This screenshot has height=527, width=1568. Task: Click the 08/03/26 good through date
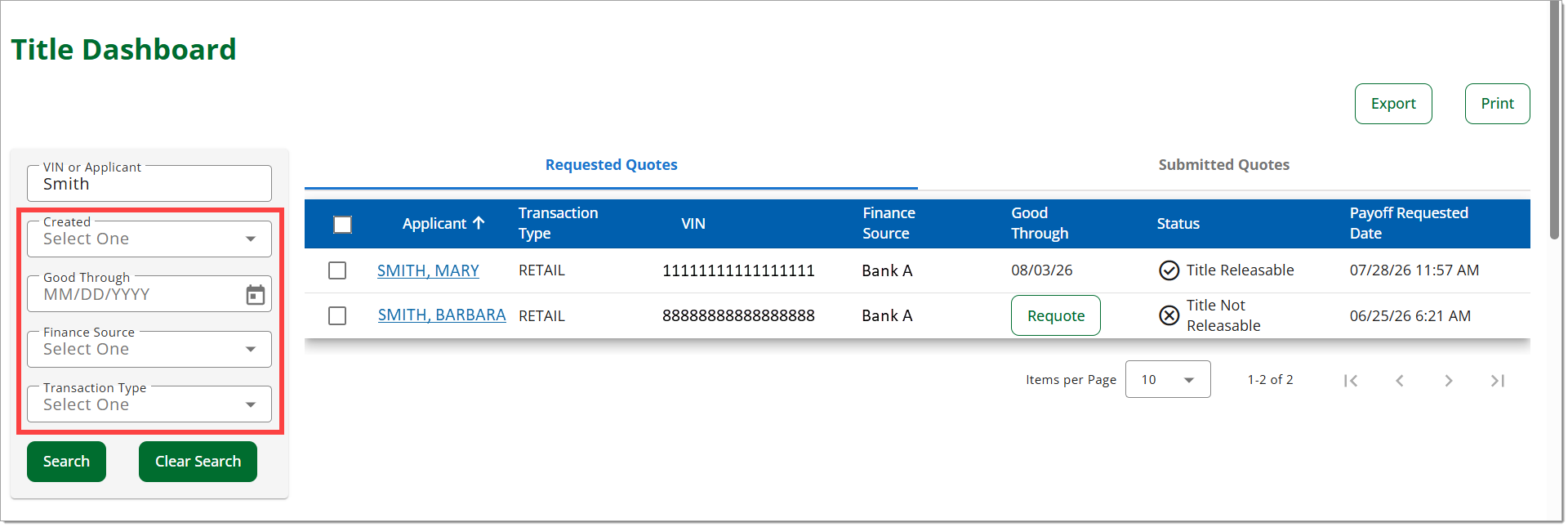pyautogui.click(x=1042, y=270)
